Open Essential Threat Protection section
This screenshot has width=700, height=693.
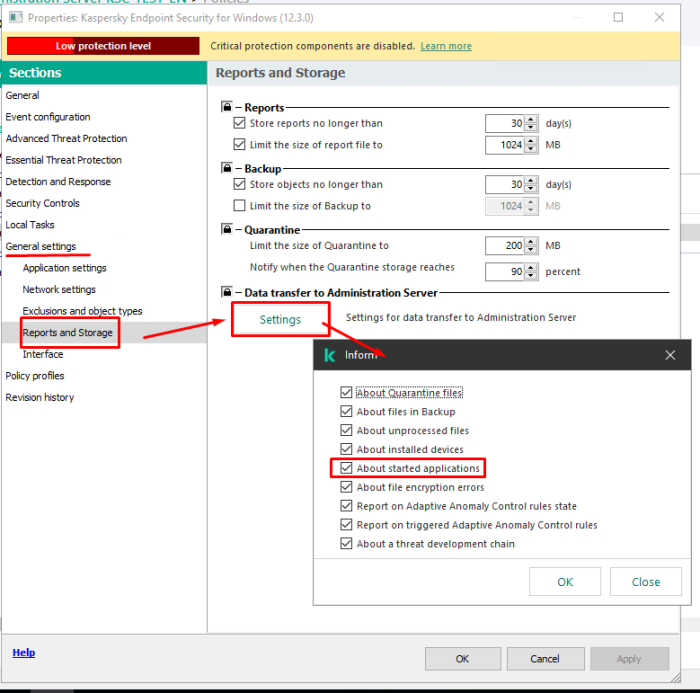tap(63, 160)
